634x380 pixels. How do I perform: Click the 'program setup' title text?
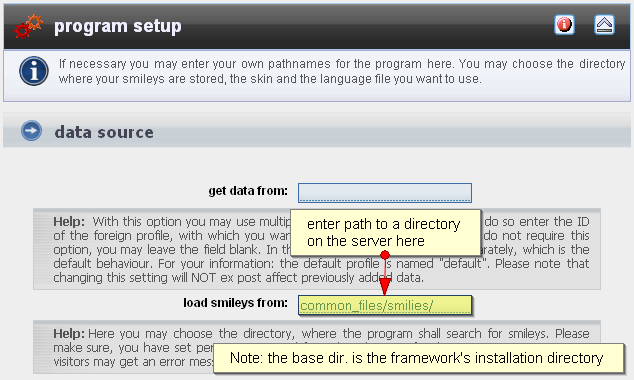pyautogui.click(x=118, y=26)
